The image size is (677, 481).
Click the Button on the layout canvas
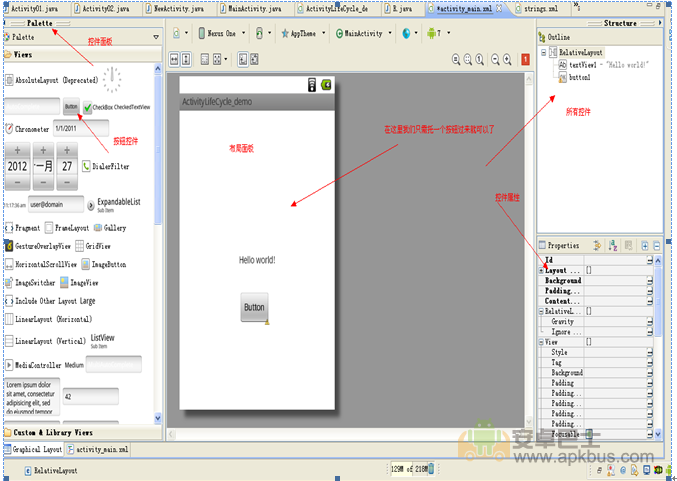254,307
